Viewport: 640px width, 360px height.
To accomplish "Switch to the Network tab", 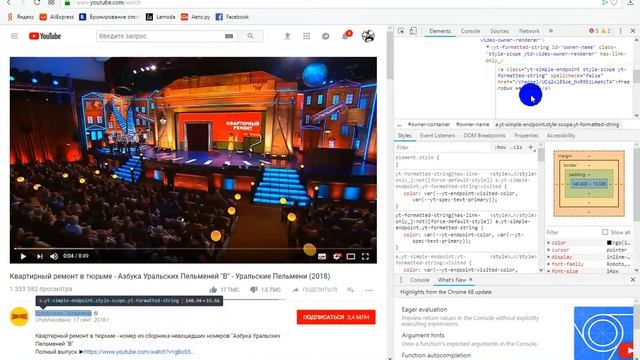I will (529, 31).
